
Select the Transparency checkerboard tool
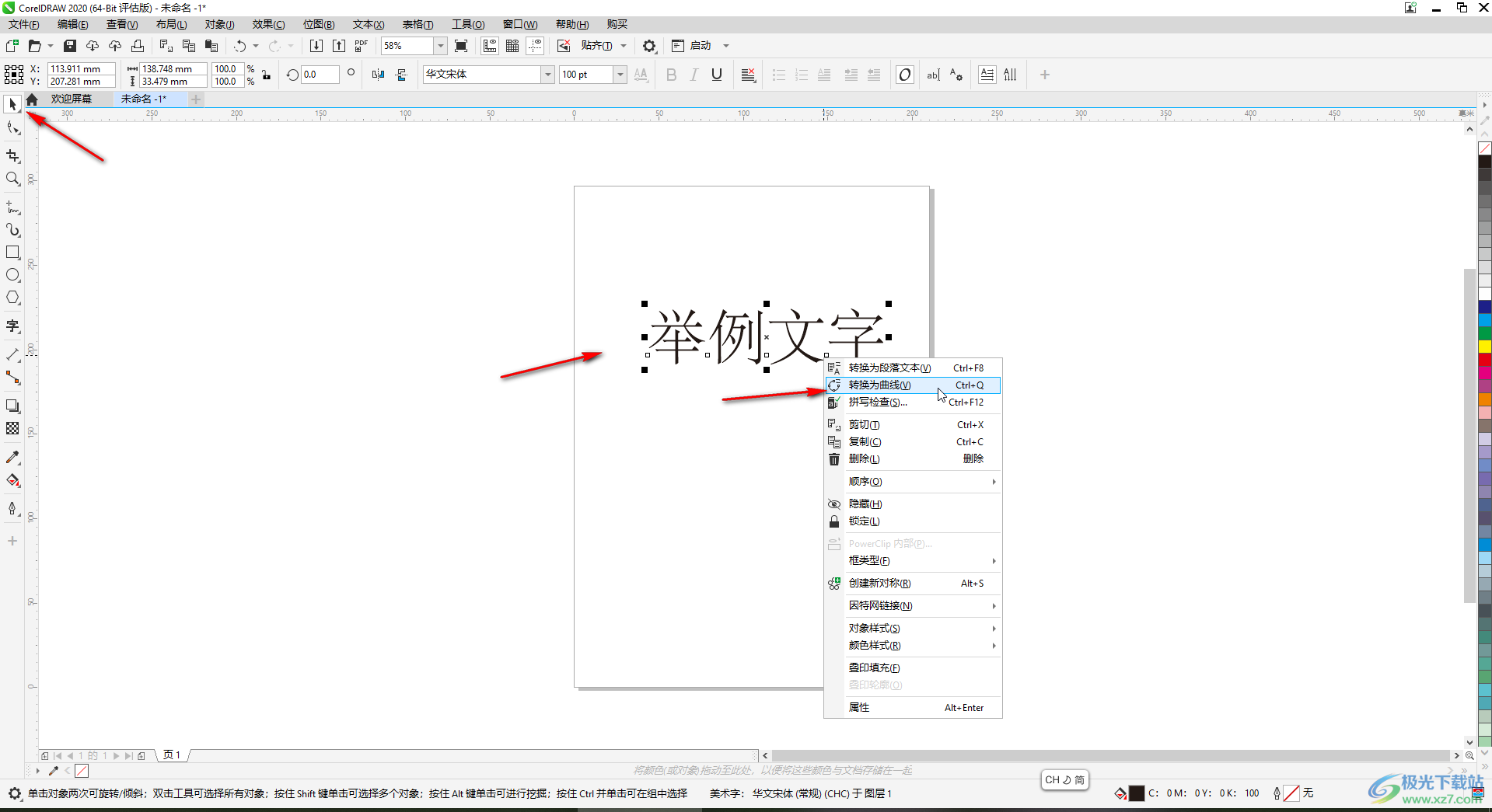[x=12, y=428]
